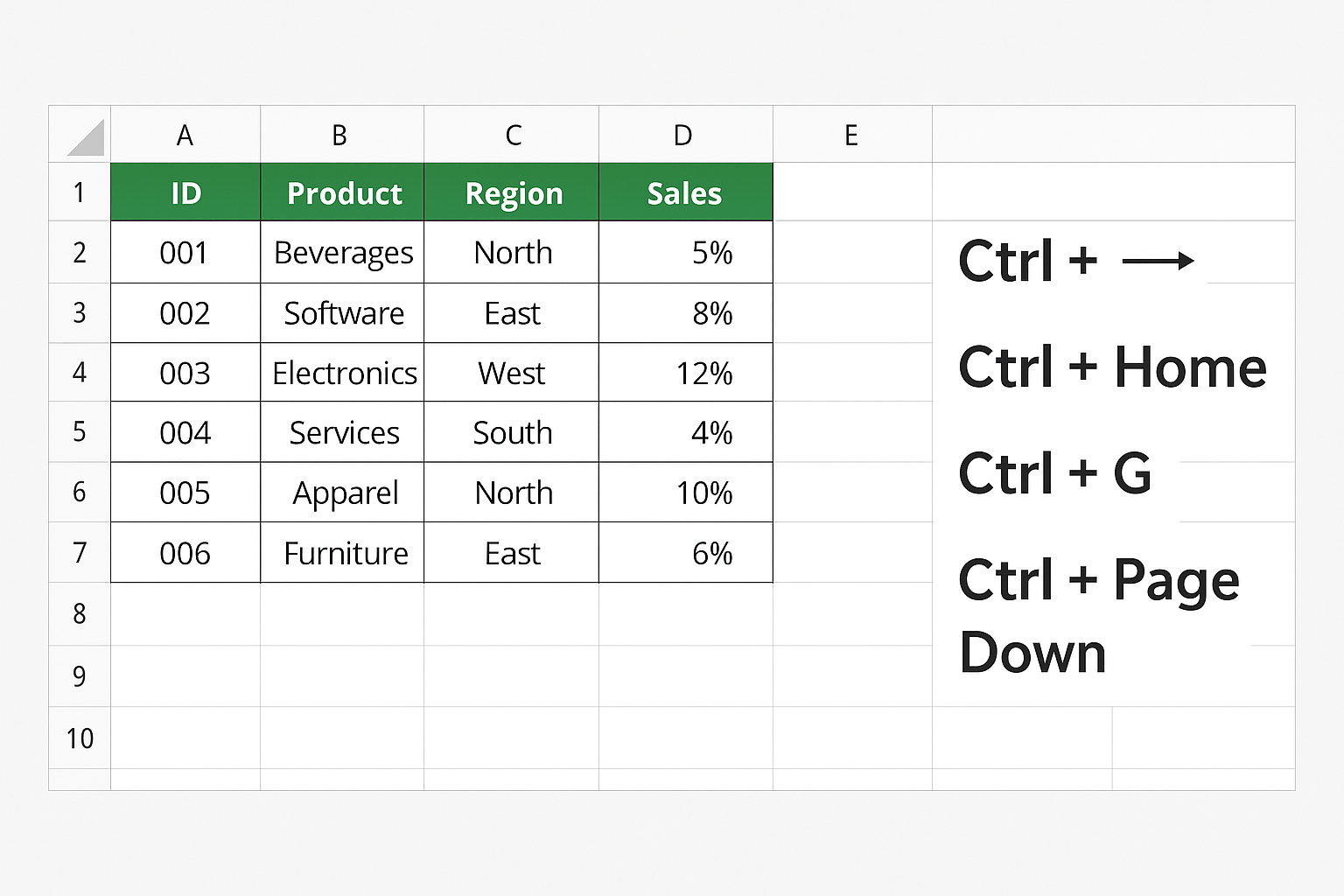Viewport: 1344px width, 896px height.
Task: Click the Product header cell
Action: [x=342, y=192]
